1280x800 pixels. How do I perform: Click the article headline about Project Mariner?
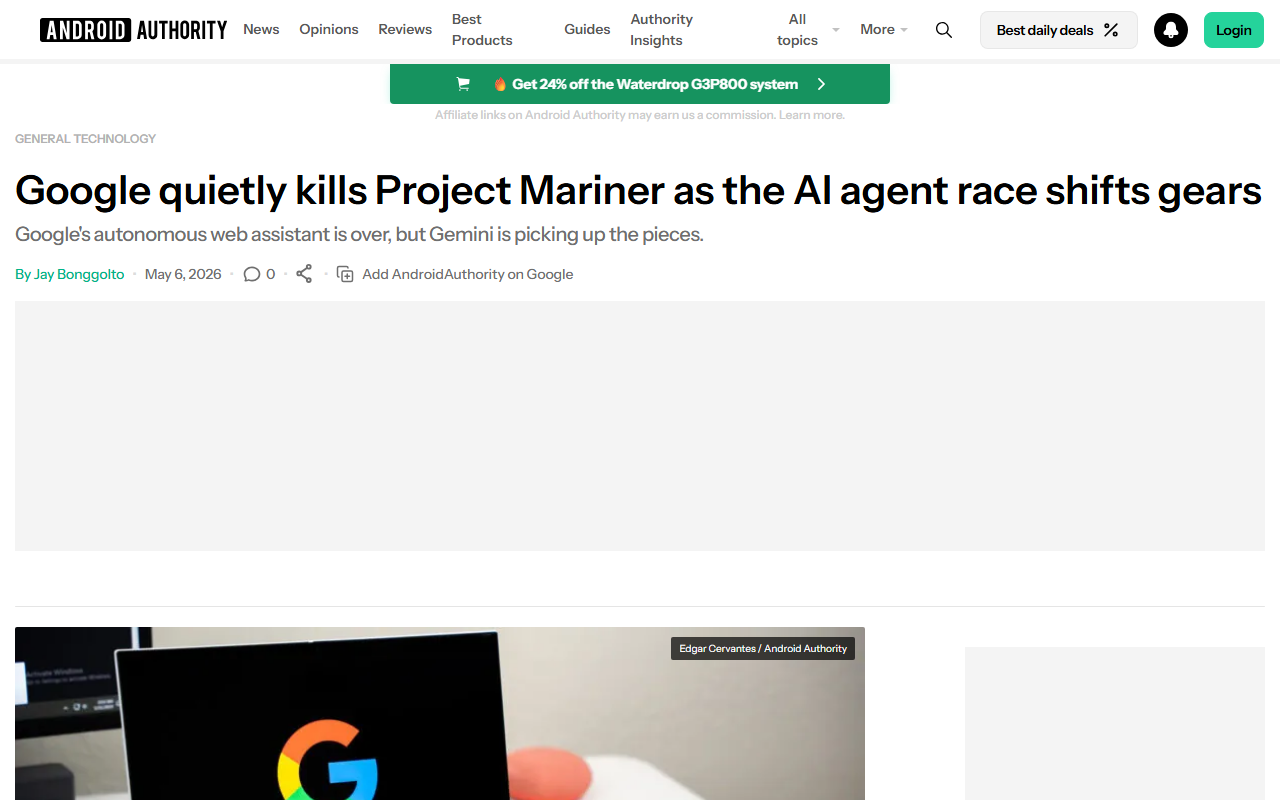pos(638,190)
